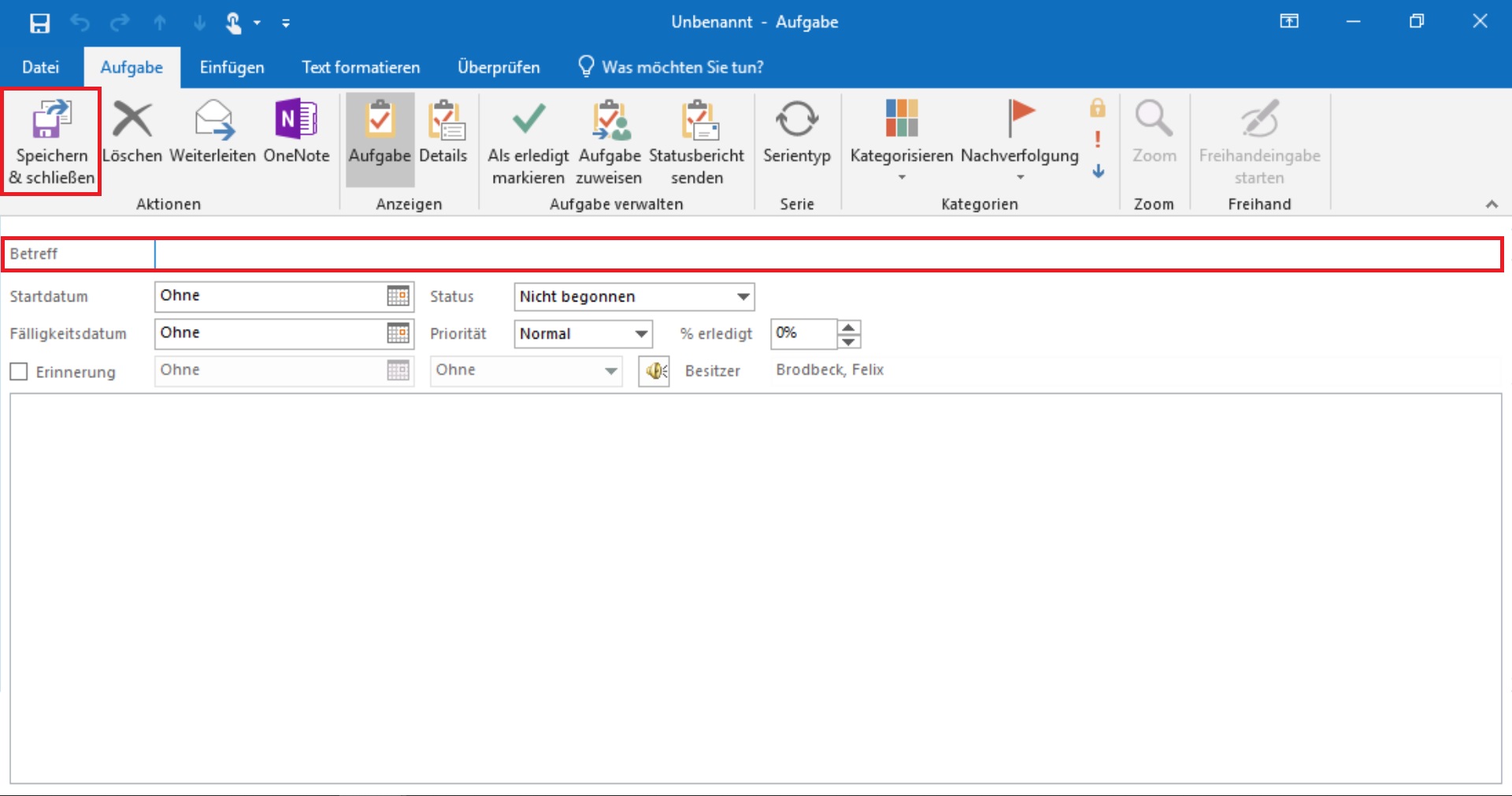Viewport: 1512px width, 796px height.
Task: Show the Aufgabe view
Action: pos(380,140)
